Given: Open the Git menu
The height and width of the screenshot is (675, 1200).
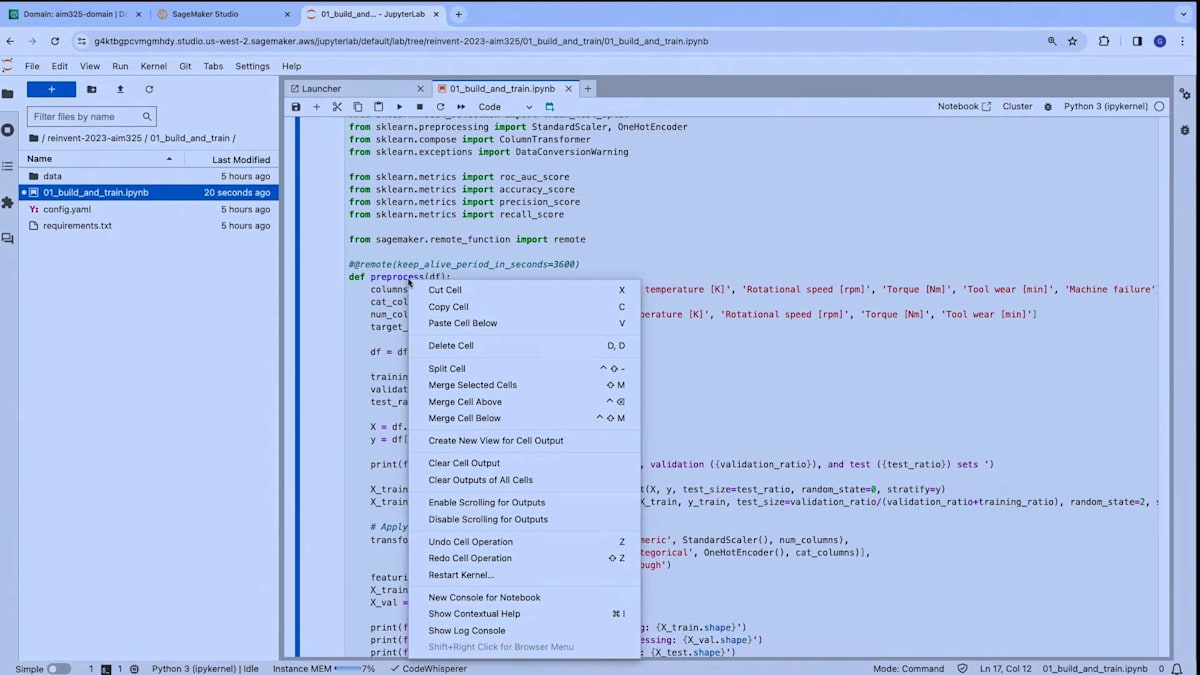Looking at the screenshot, I should coord(185,66).
